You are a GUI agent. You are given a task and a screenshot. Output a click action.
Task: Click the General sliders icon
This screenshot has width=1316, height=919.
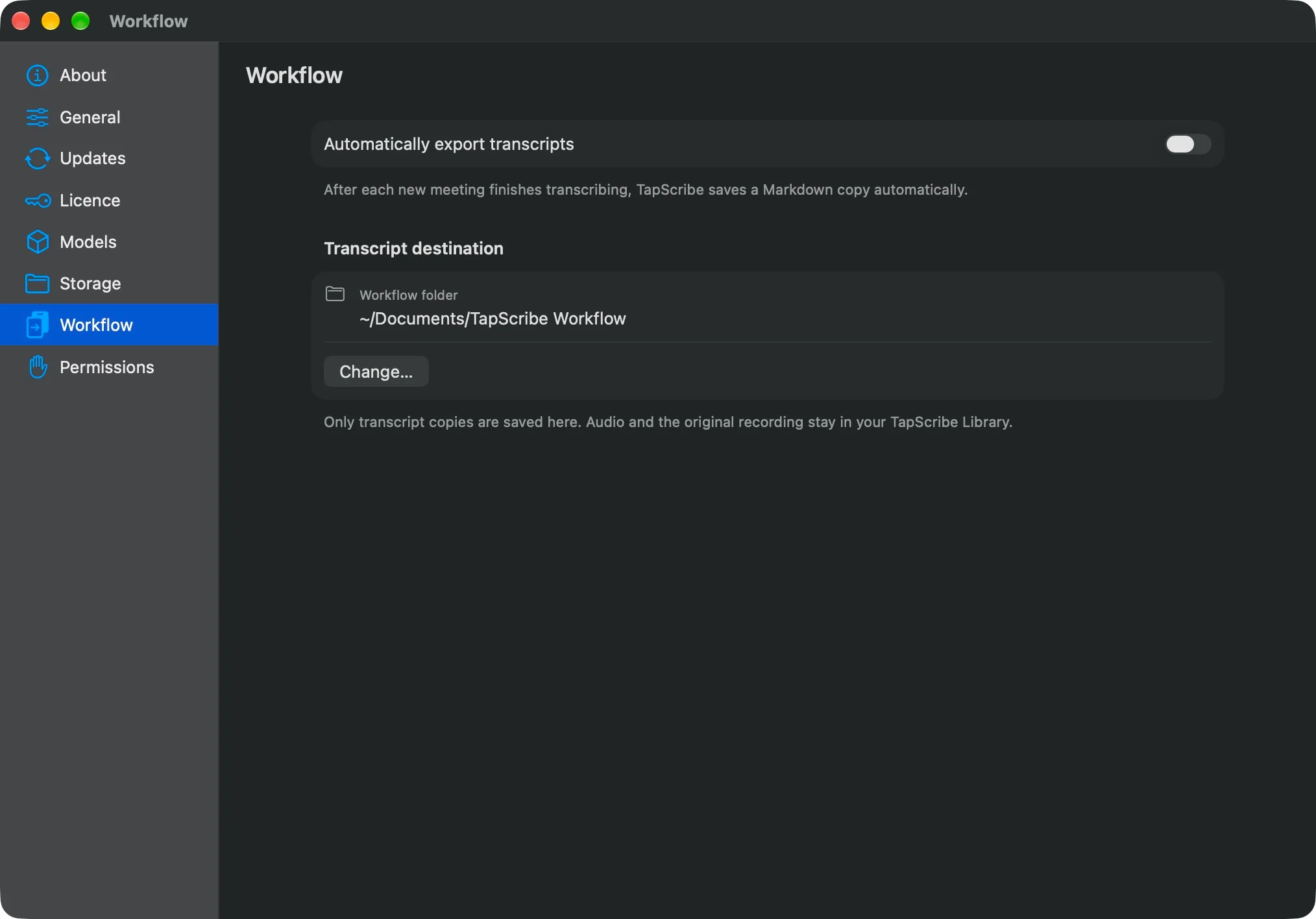click(x=37, y=117)
